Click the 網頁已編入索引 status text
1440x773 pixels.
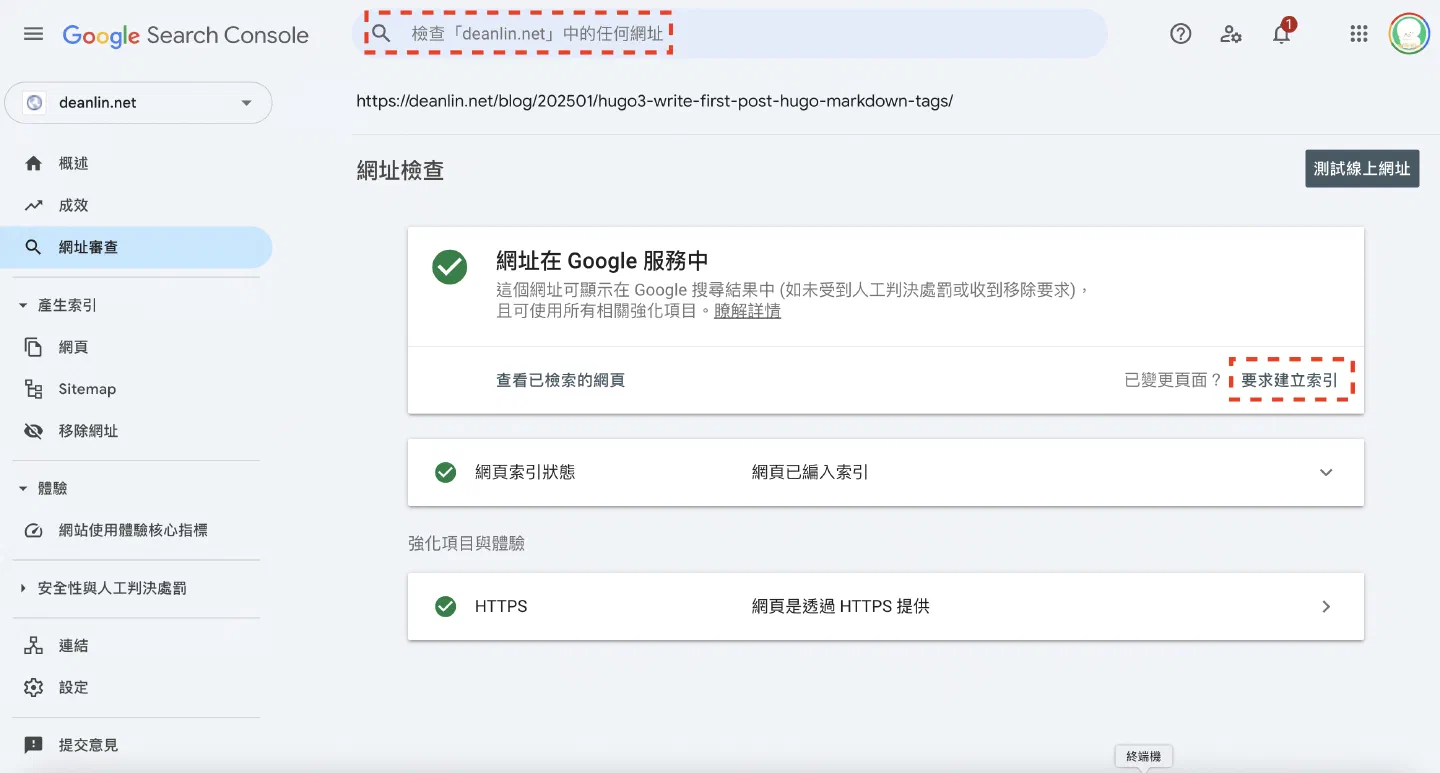810,472
